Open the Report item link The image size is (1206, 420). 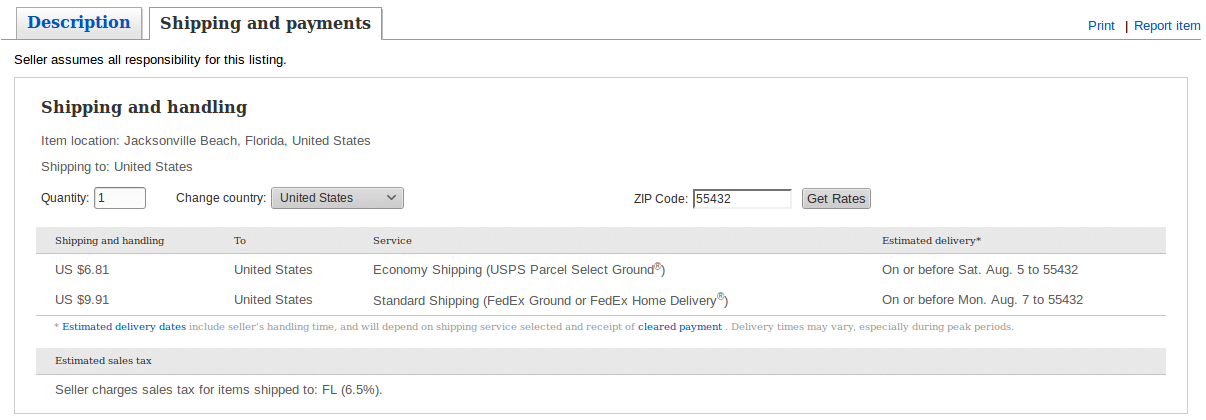tap(1167, 26)
